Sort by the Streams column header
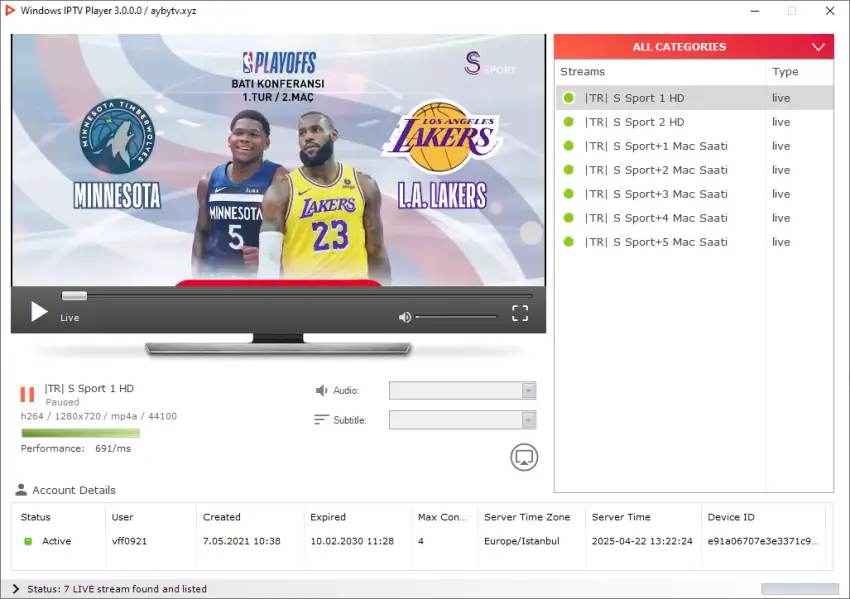The image size is (850, 599). (x=660, y=72)
